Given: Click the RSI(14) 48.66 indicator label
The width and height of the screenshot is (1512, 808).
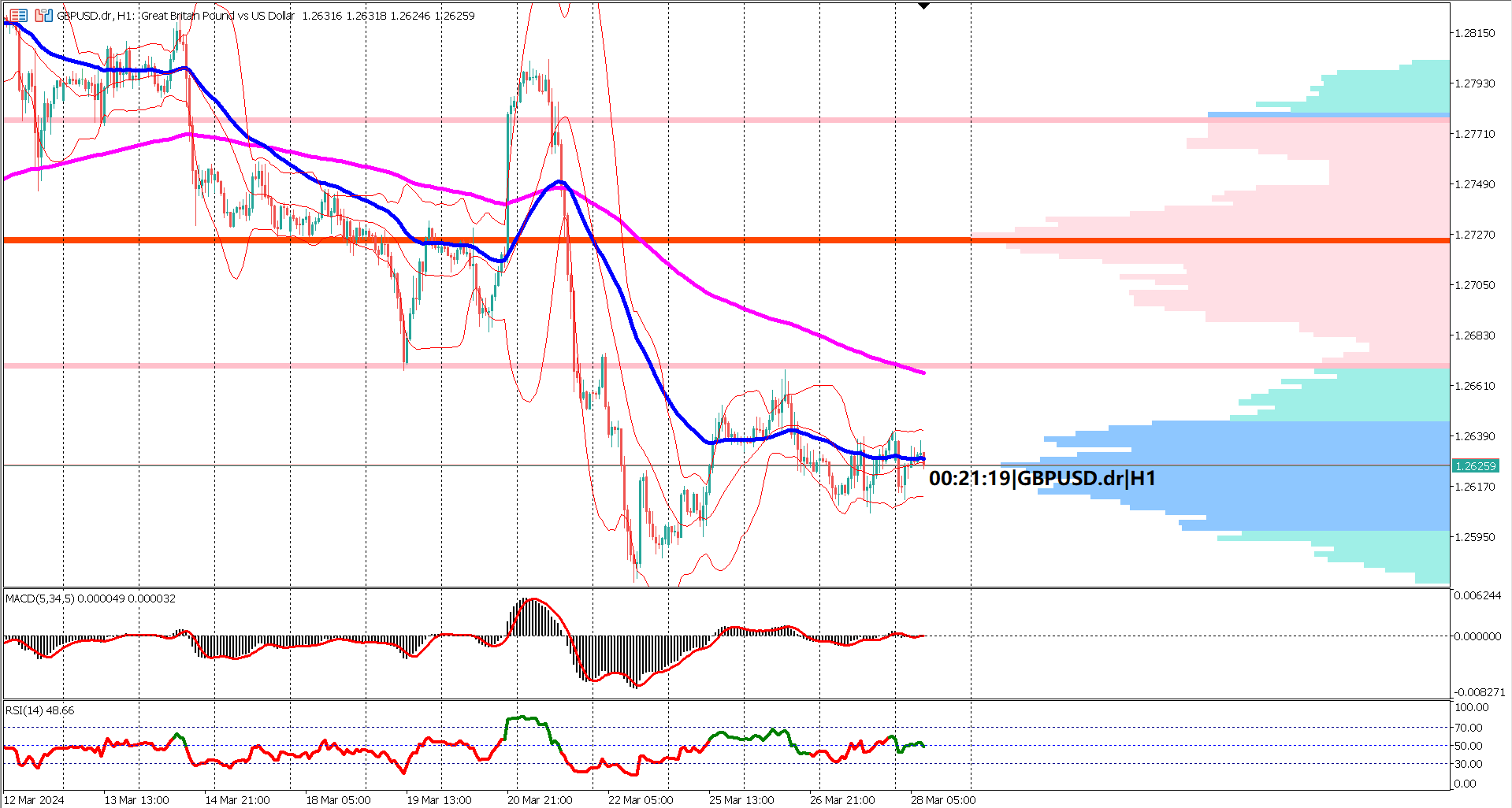Looking at the screenshot, I should point(38,710).
